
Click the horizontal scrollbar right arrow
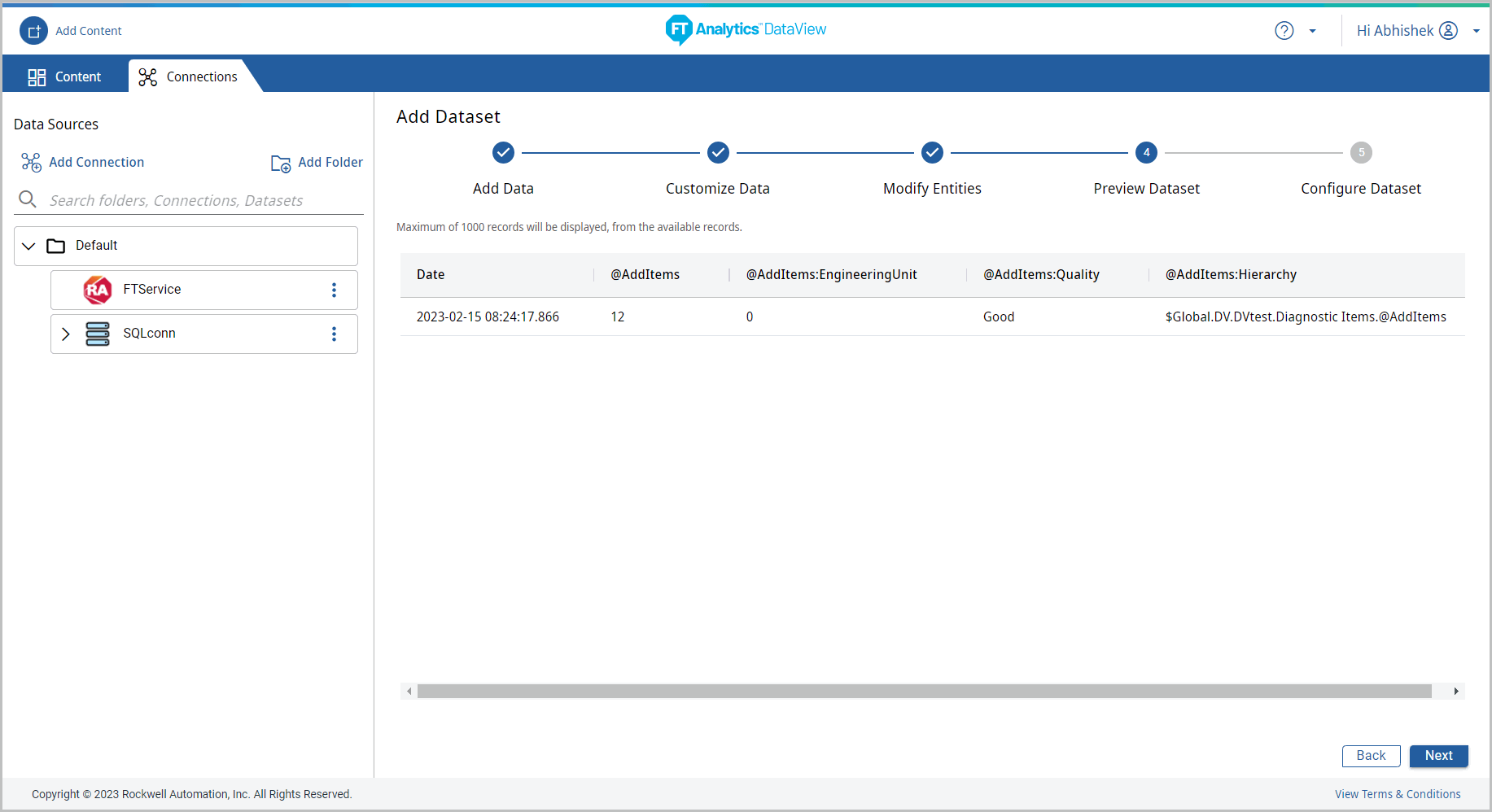coord(1456,692)
